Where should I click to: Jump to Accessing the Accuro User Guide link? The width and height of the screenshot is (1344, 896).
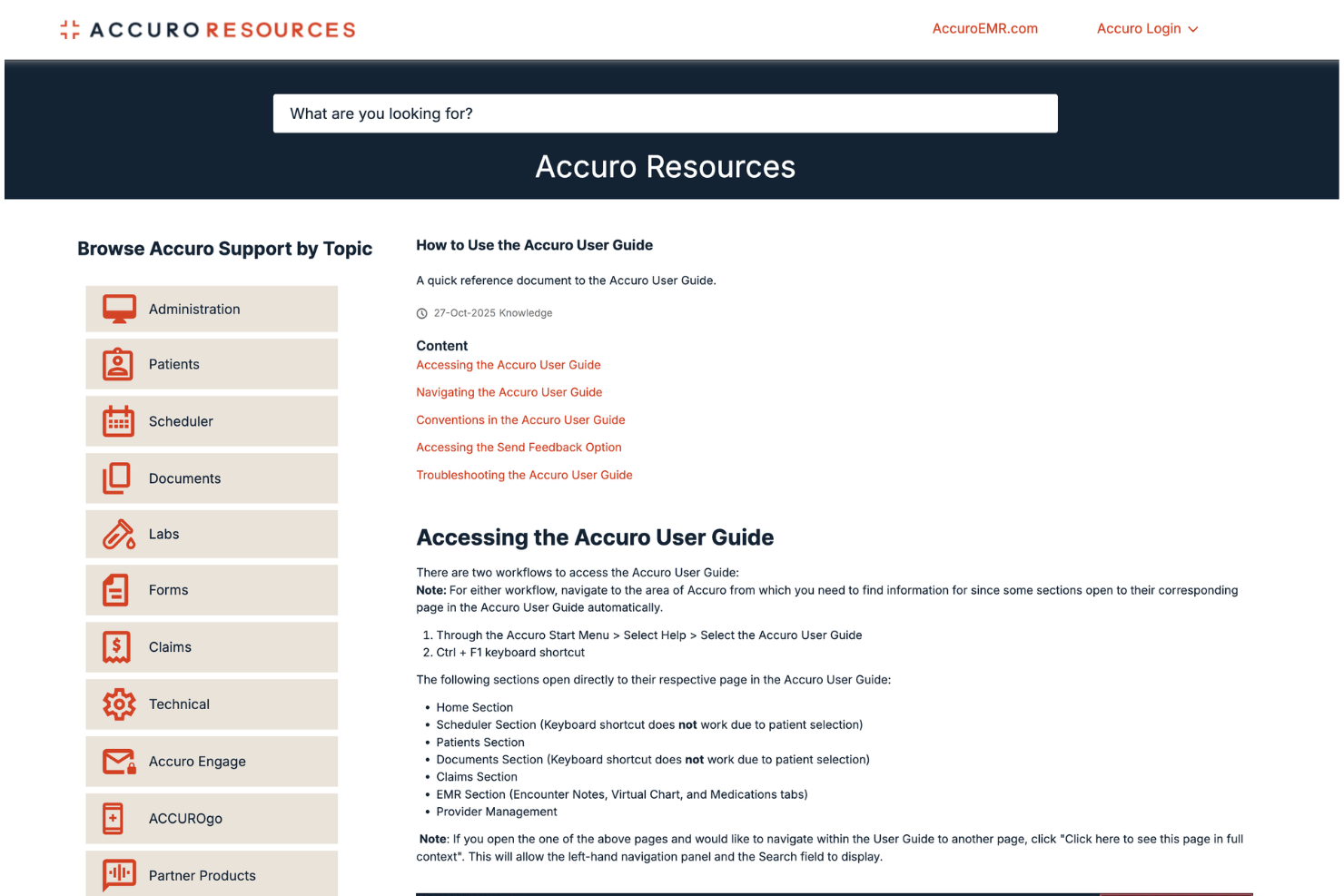click(x=509, y=365)
